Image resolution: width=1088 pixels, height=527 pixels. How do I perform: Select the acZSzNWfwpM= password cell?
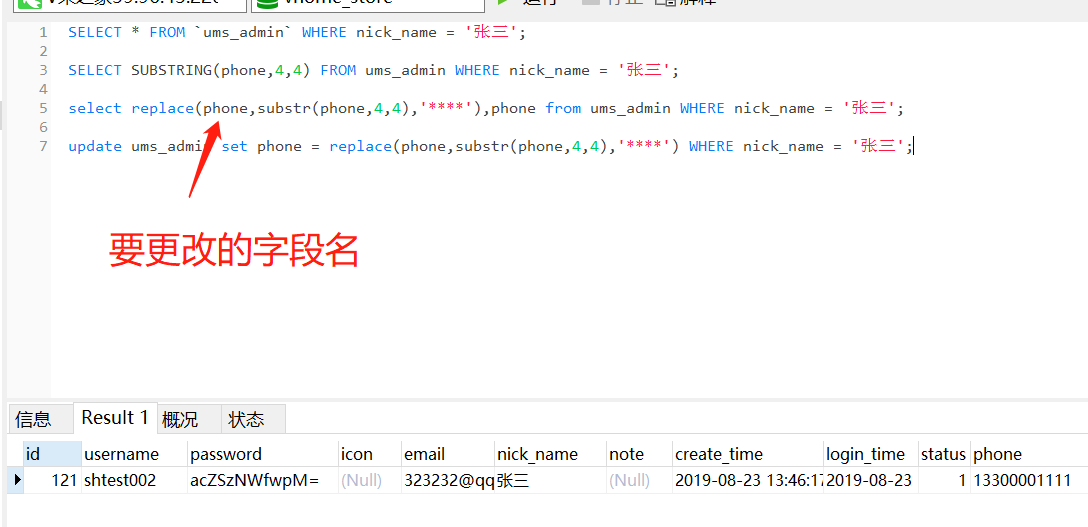click(x=263, y=480)
